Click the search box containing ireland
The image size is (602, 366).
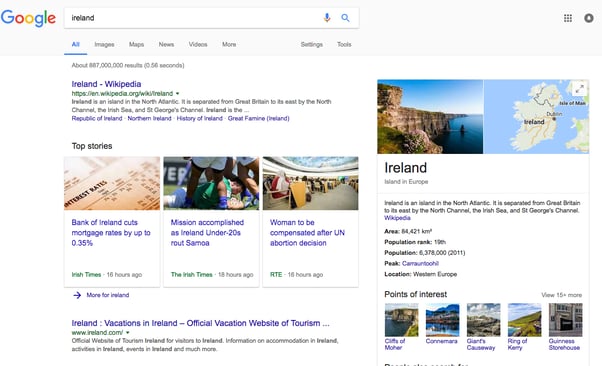194,18
